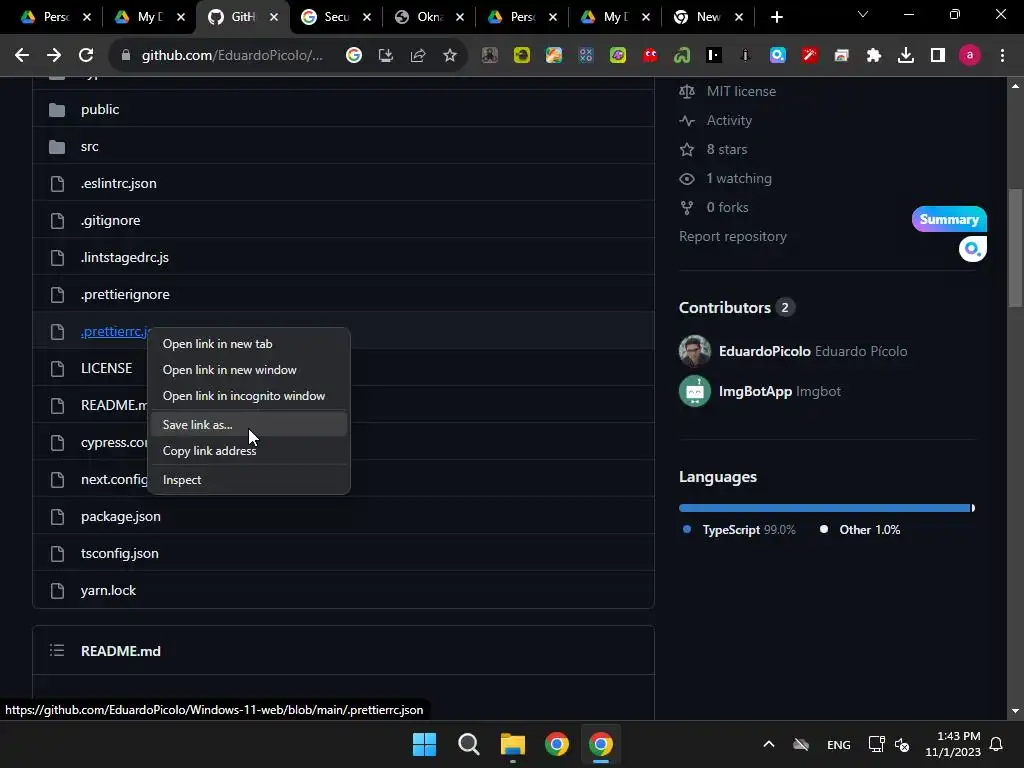
Task: Click the red wand extension icon
Action: 810,56
